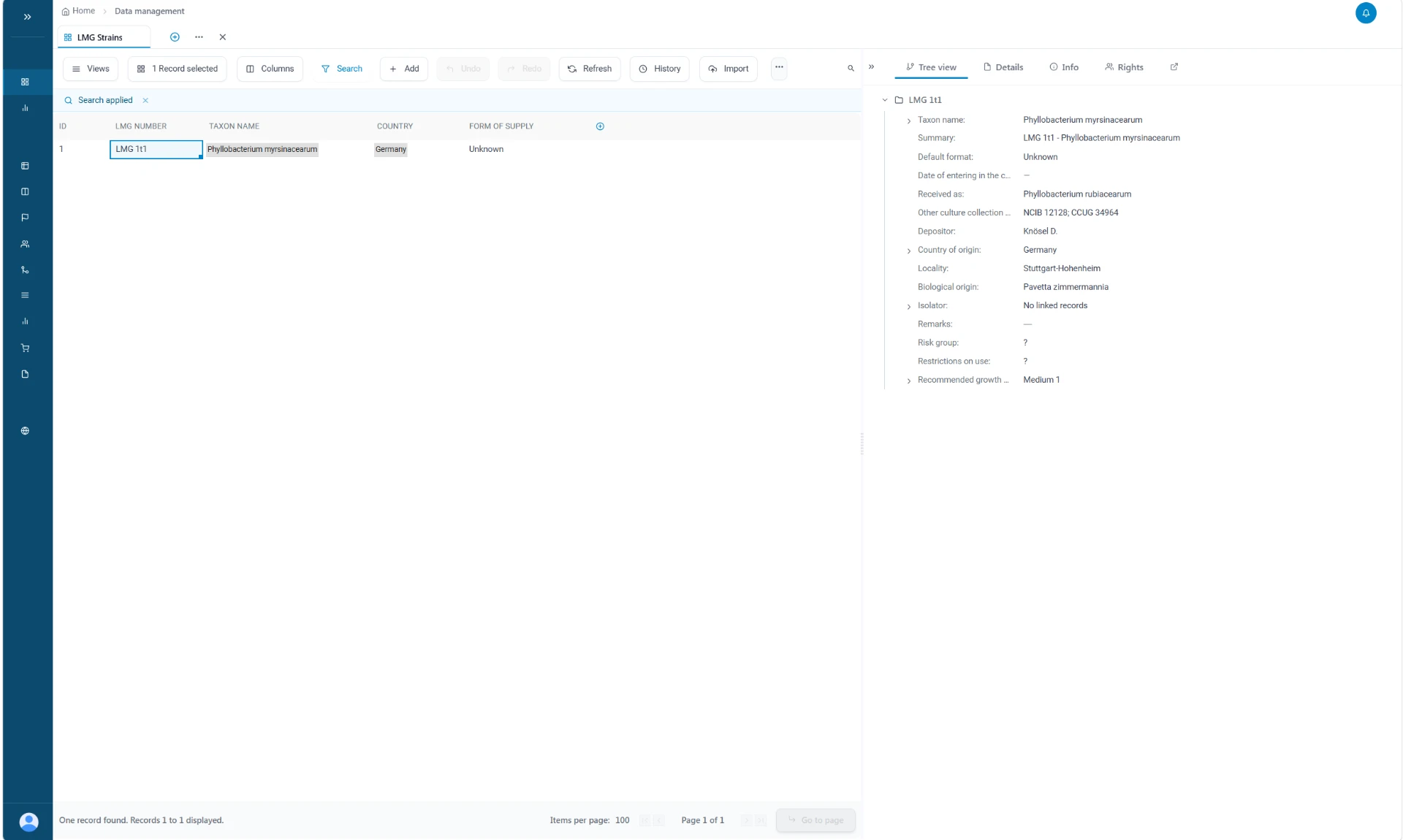The image size is (1403, 840).
Task: Open the toolbar overflow ellipsis menu
Action: point(779,68)
